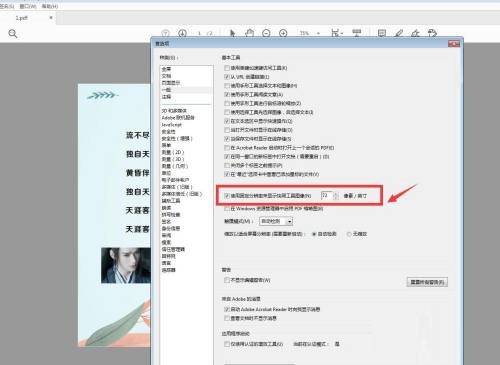
Task: Click the portrait photo in PDF page
Action: pos(126,265)
